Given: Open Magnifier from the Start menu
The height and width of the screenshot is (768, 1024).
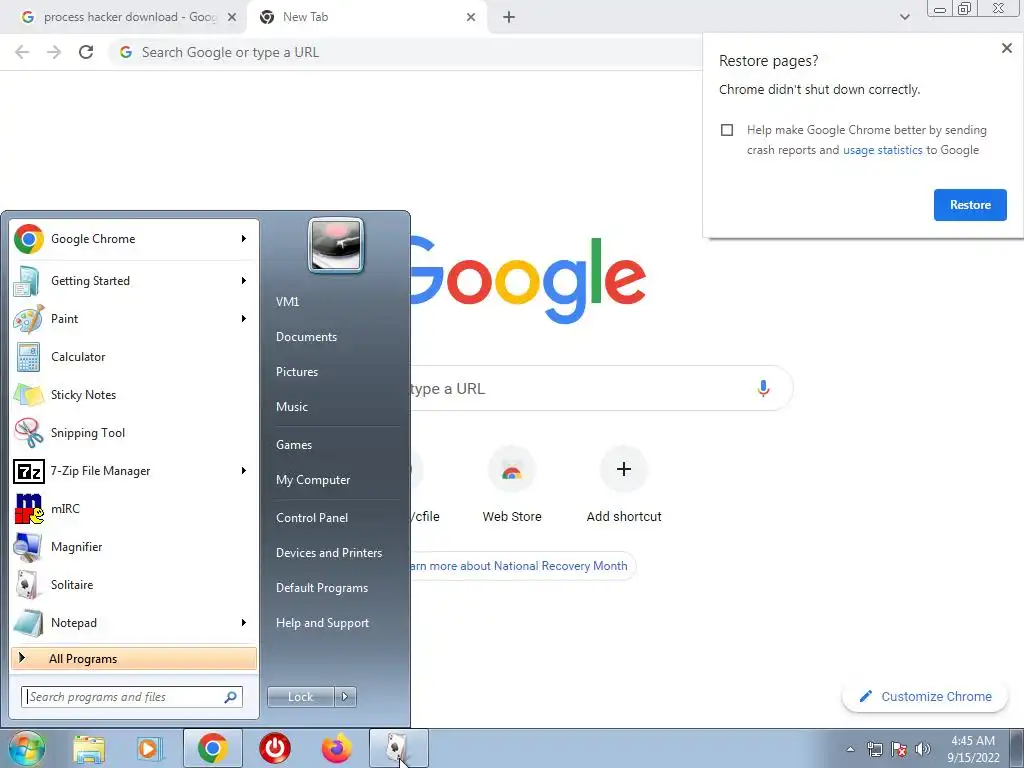Looking at the screenshot, I should (134, 547).
